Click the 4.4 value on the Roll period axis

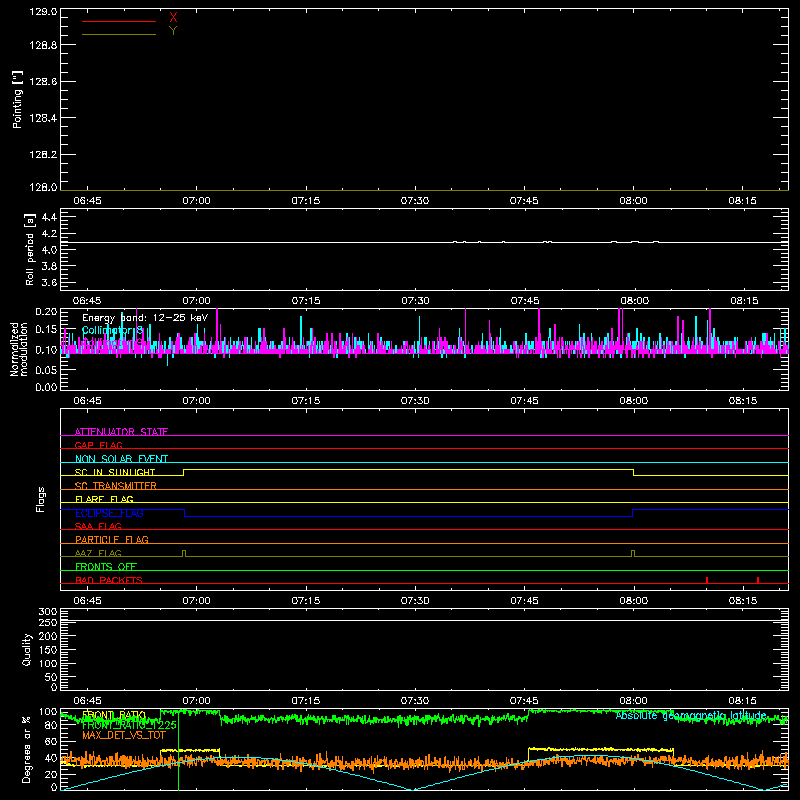coord(49,217)
